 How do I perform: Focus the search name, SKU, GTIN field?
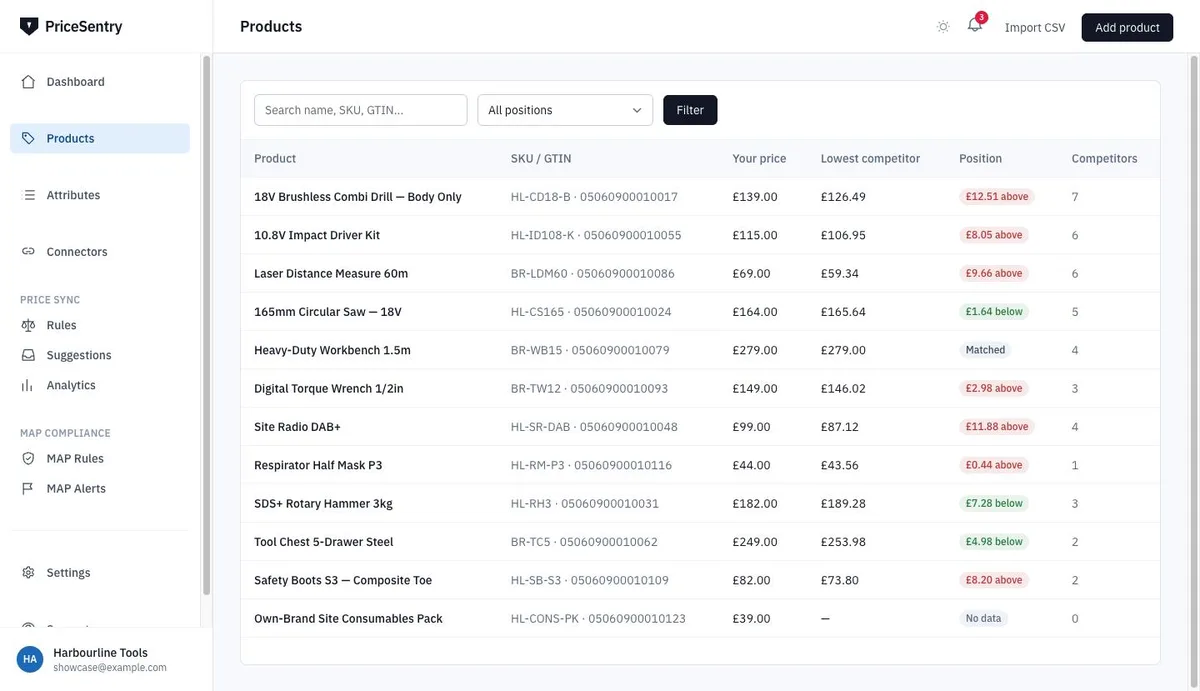click(360, 110)
